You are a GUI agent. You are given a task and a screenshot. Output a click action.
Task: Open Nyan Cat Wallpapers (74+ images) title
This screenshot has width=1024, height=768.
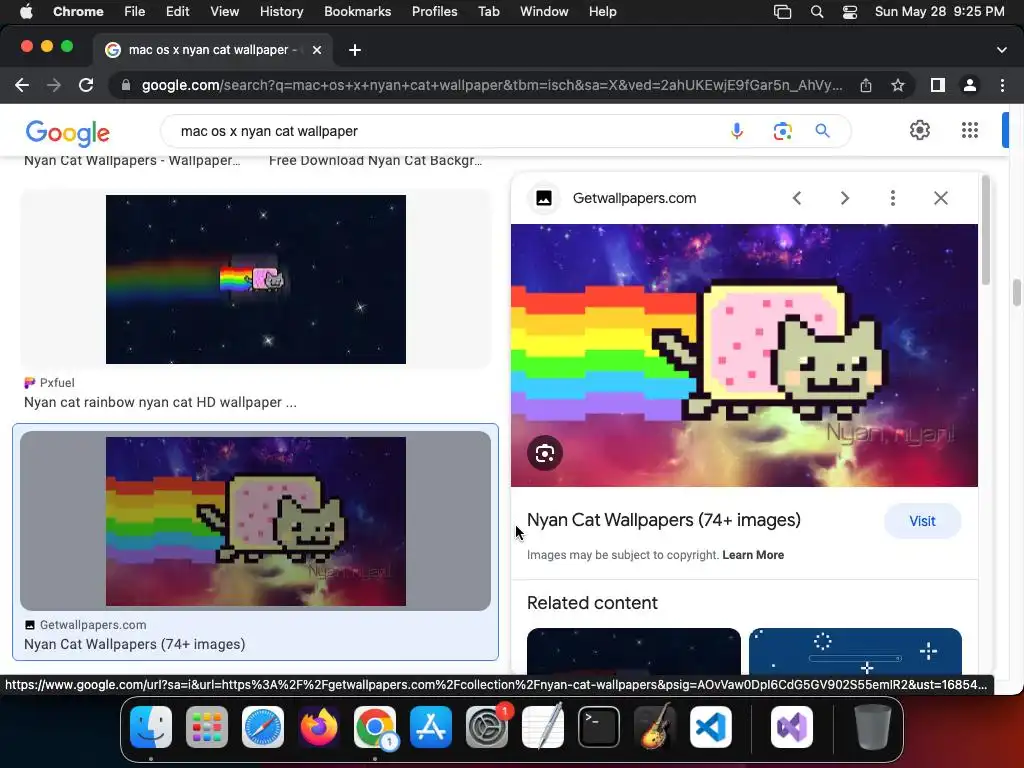664,520
